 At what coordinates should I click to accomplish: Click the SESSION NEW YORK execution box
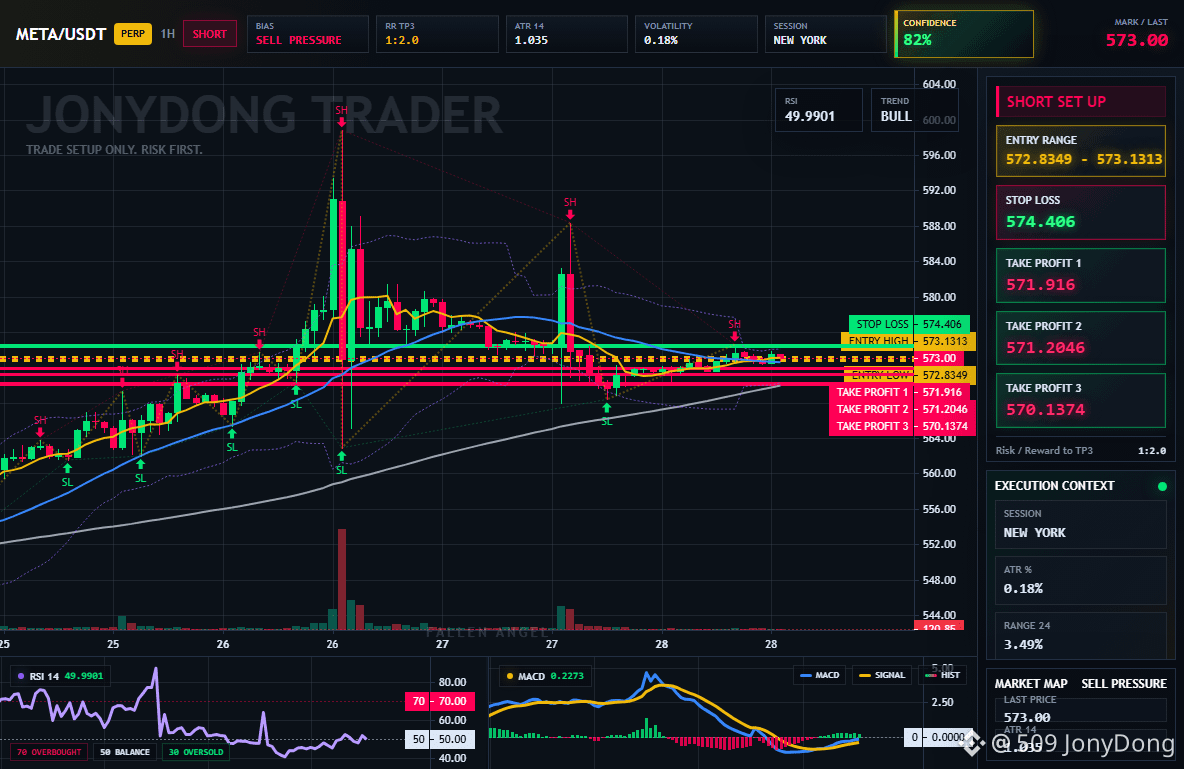(1081, 524)
